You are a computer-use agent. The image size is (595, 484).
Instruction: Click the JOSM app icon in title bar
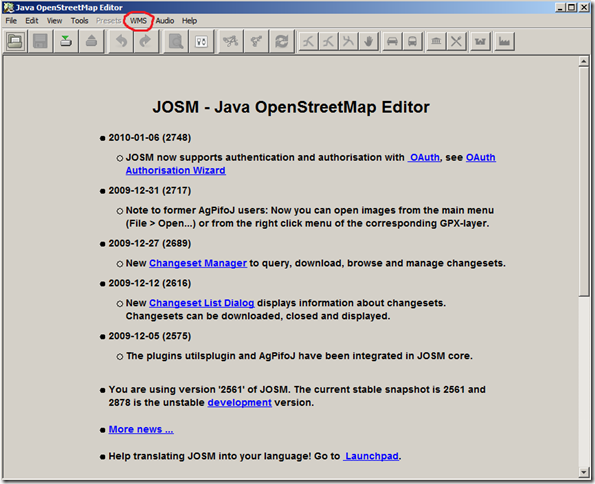pyautogui.click(x=8, y=7)
